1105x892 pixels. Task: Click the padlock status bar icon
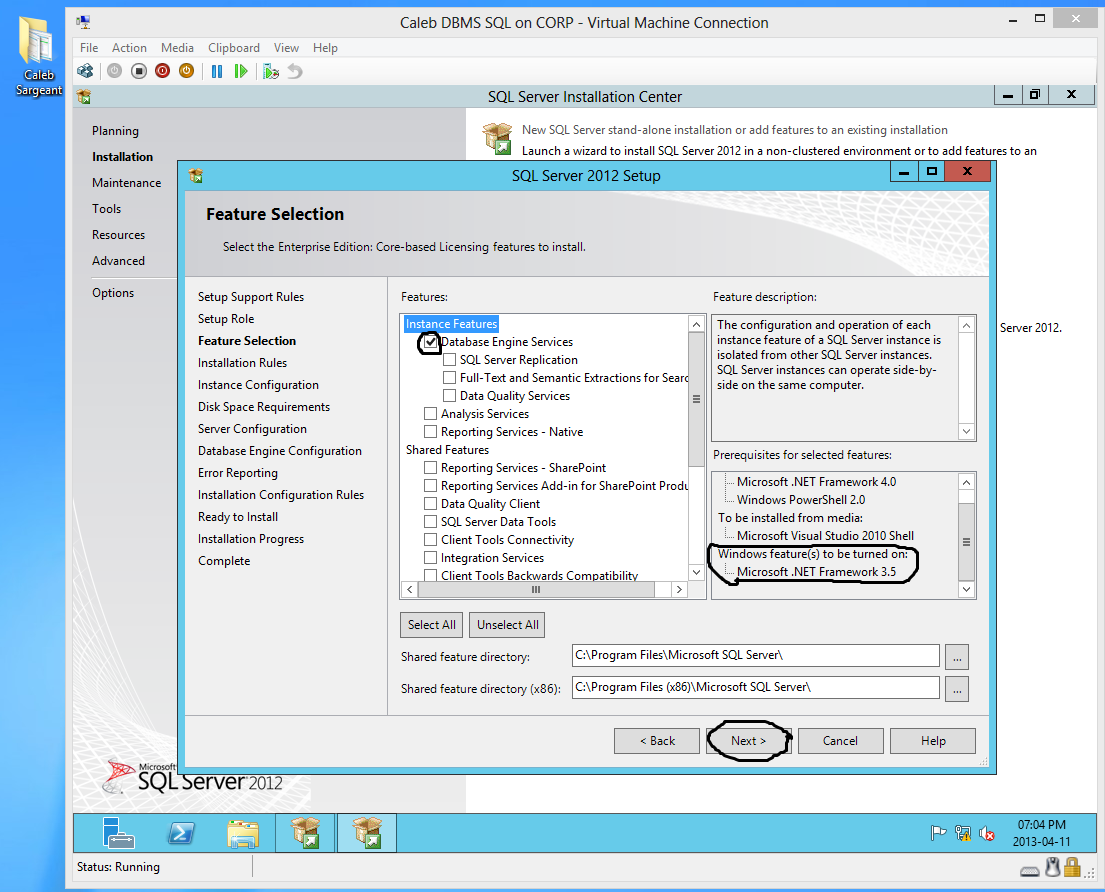click(1072, 867)
